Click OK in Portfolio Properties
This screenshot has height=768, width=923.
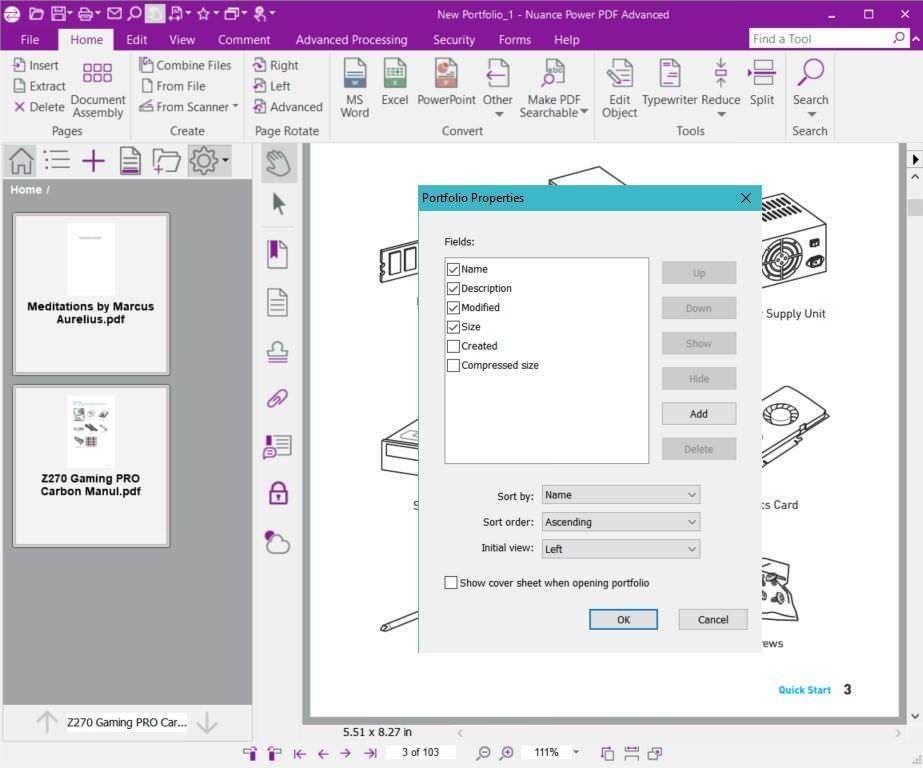point(623,620)
